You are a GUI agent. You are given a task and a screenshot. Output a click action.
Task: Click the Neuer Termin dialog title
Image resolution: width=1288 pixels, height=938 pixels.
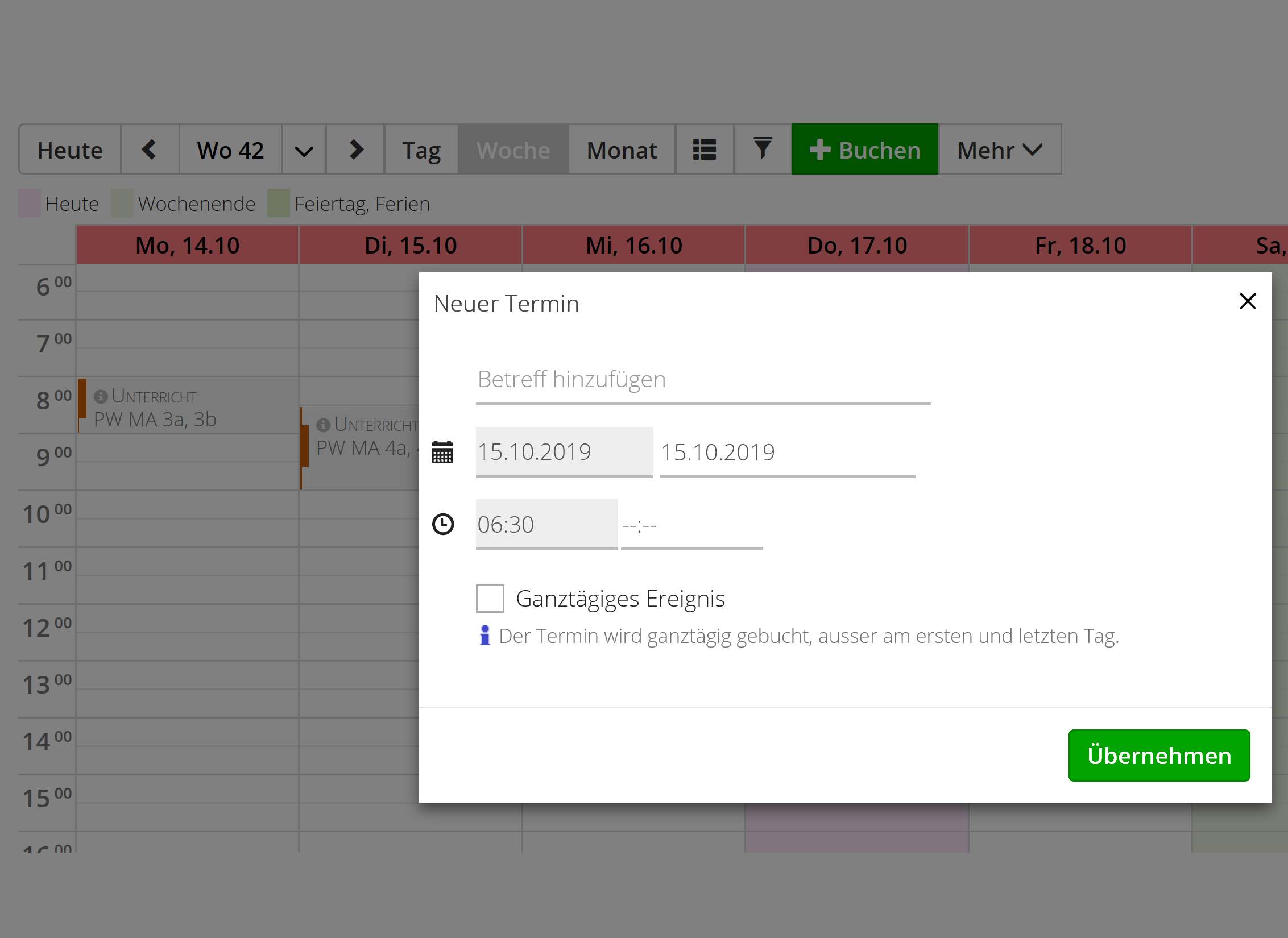coord(506,304)
